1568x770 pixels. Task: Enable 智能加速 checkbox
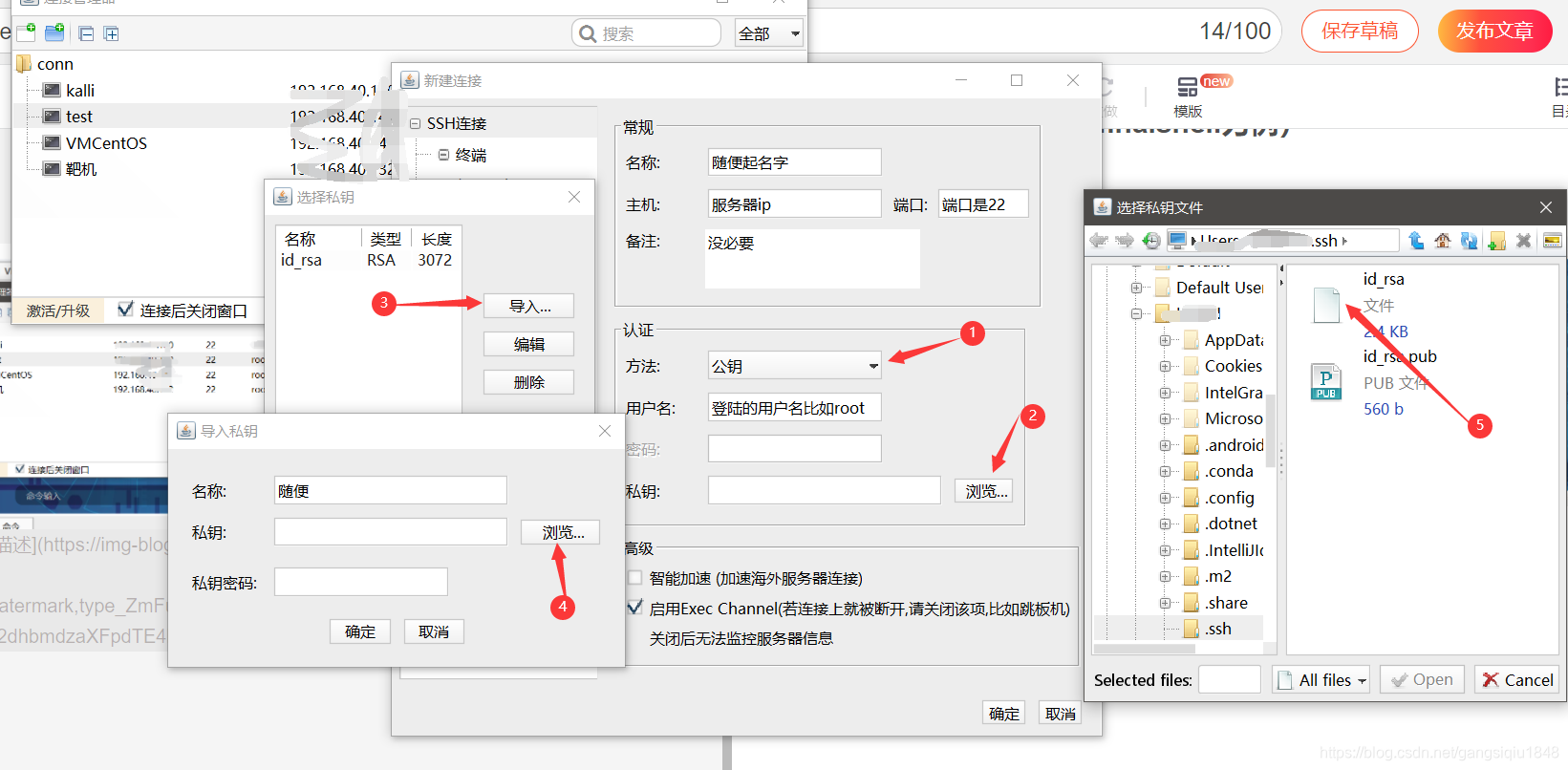pos(634,578)
